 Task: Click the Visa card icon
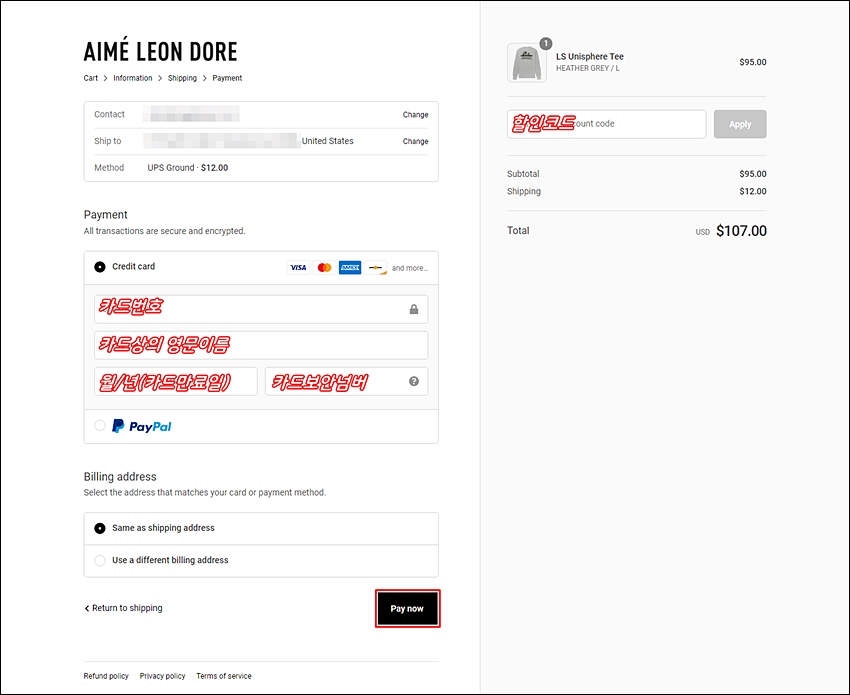298,268
